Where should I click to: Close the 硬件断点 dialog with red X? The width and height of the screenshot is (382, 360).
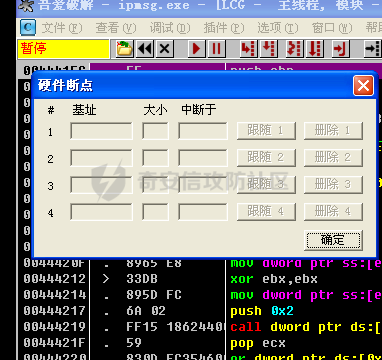point(363,86)
